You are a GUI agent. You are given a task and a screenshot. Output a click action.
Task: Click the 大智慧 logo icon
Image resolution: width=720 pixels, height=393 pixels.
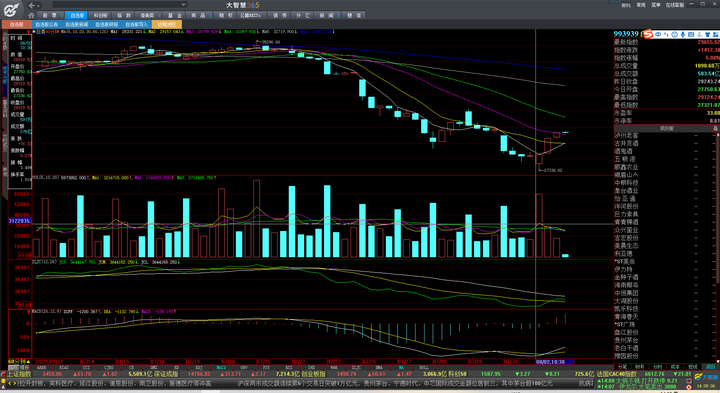click(x=11, y=9)
